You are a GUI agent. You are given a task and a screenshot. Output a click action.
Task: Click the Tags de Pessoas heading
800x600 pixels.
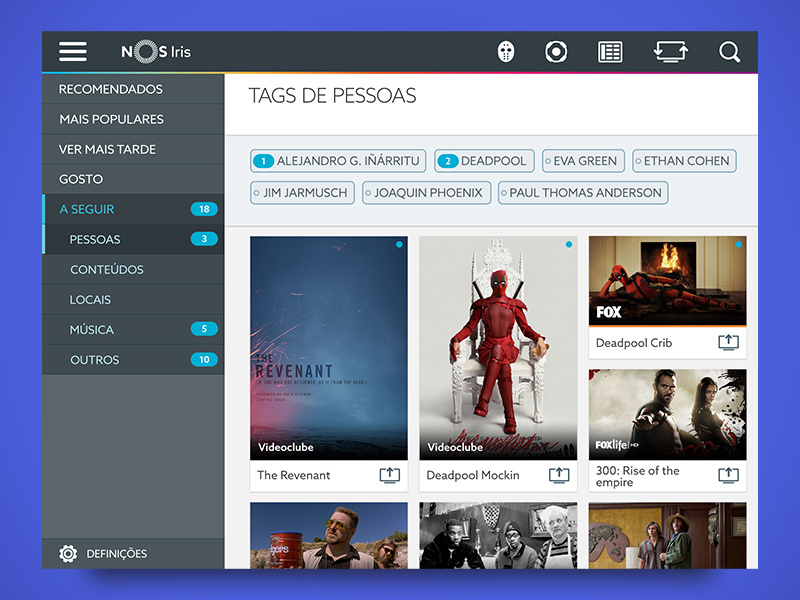[x=333, y=96]
